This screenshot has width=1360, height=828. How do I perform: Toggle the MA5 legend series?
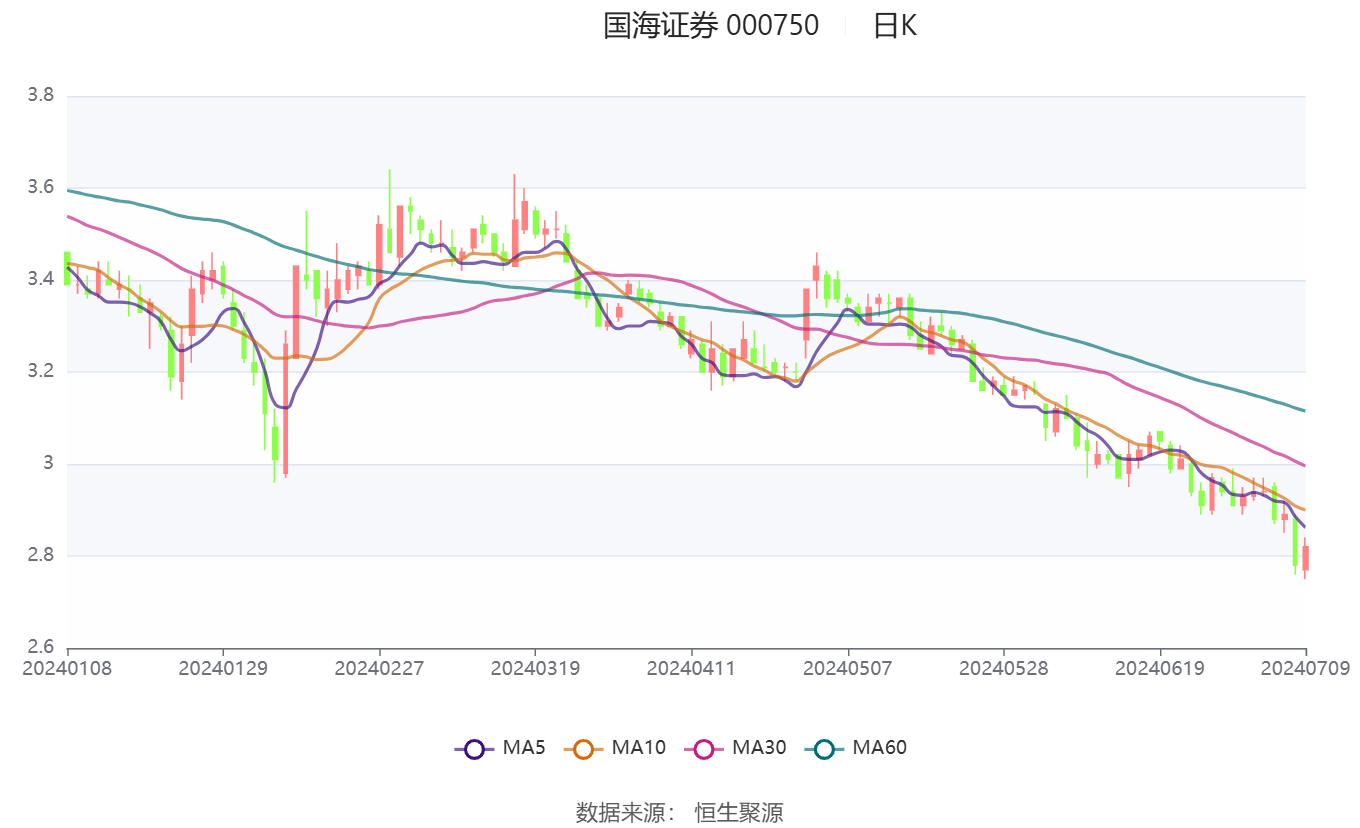click(499, 747)
